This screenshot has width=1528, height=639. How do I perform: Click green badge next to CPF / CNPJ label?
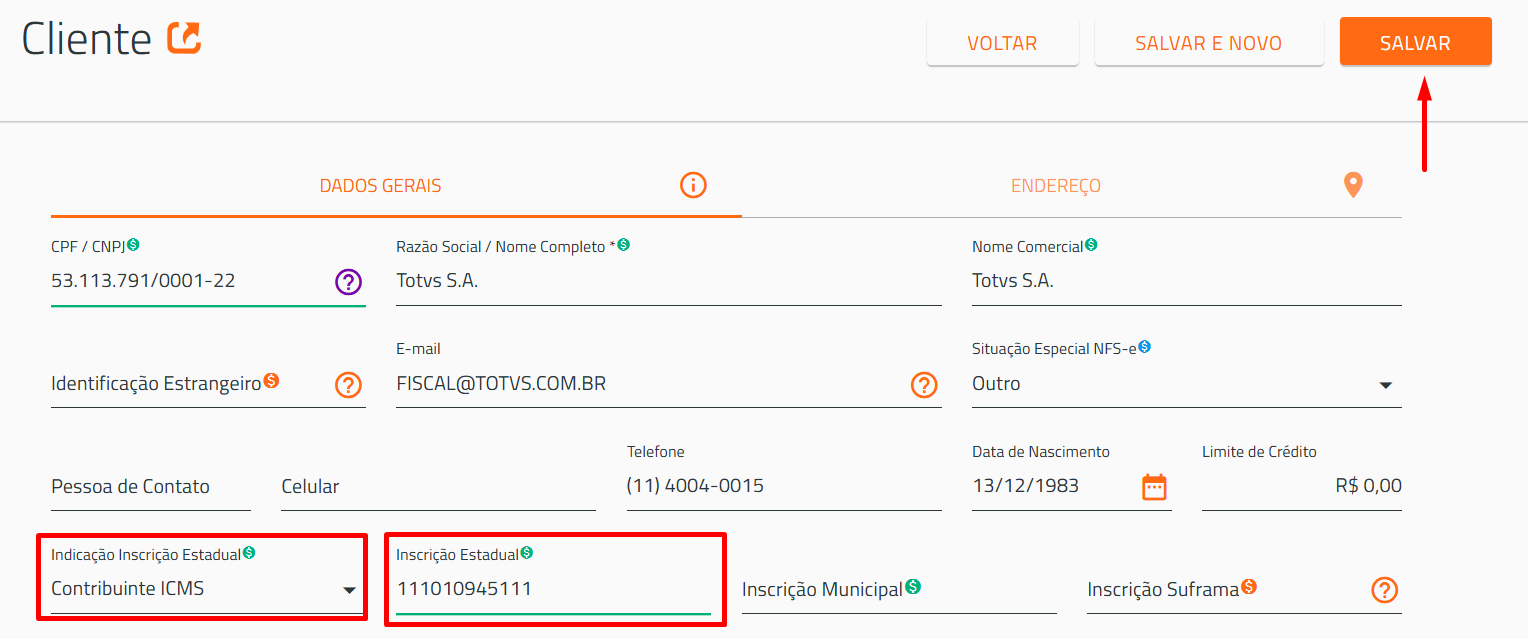pyautogui.click(x=134, y=244)
